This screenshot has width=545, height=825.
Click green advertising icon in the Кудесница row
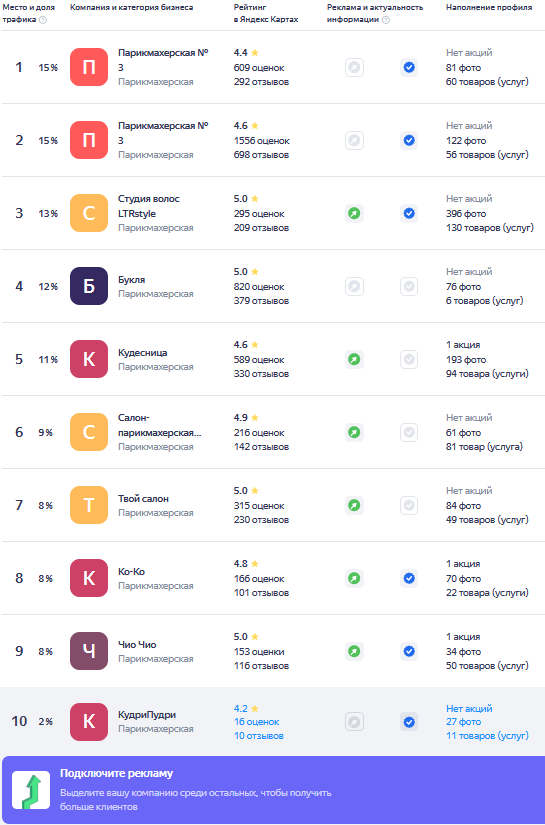pos(355,360)
